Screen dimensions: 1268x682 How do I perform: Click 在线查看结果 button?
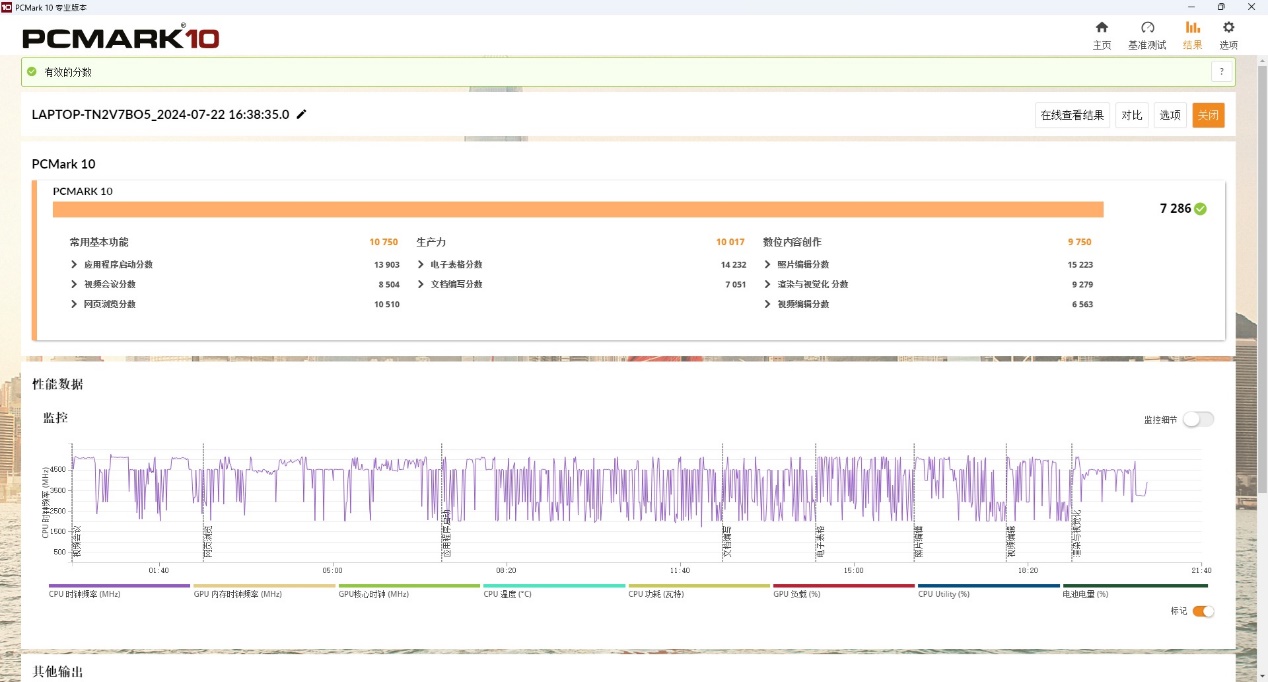coord(1072,115)
